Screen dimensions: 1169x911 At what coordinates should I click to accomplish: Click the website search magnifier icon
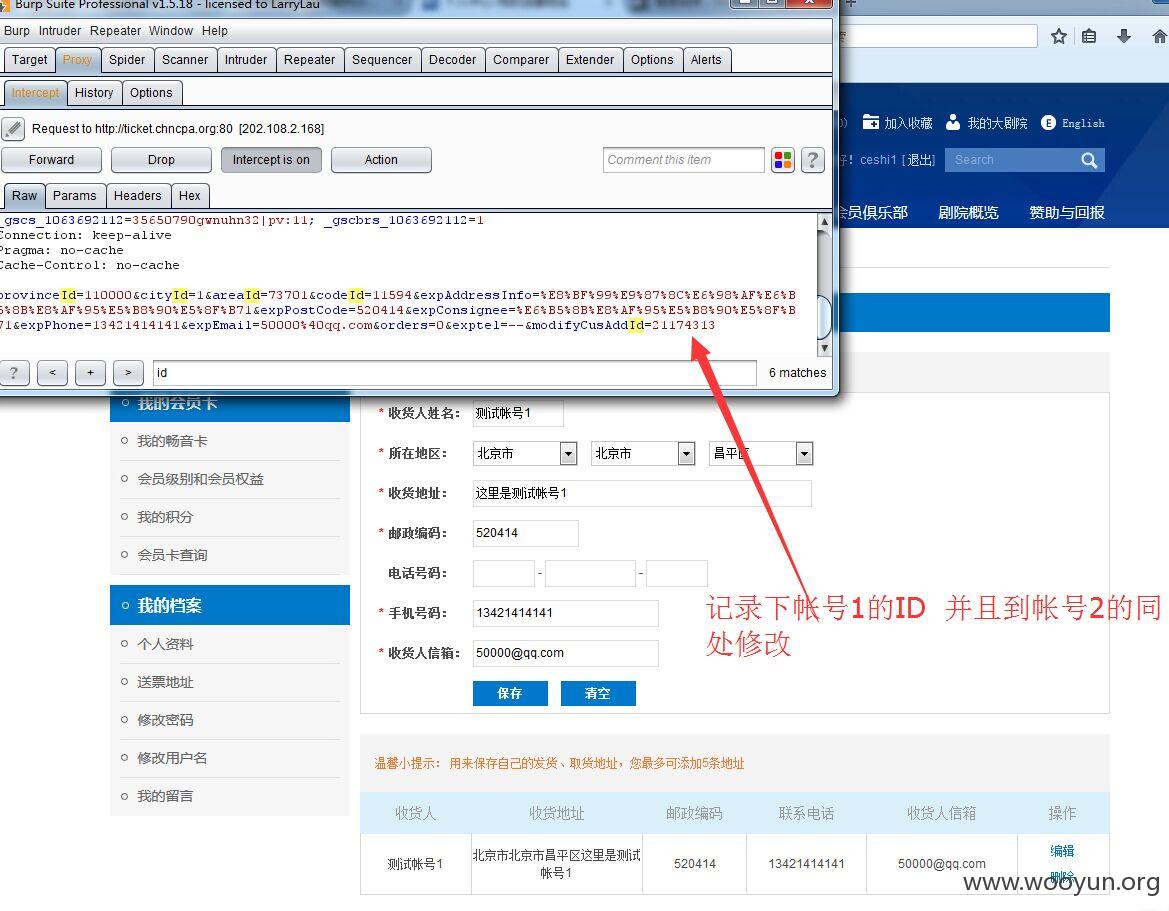[x=1089, y=160]
